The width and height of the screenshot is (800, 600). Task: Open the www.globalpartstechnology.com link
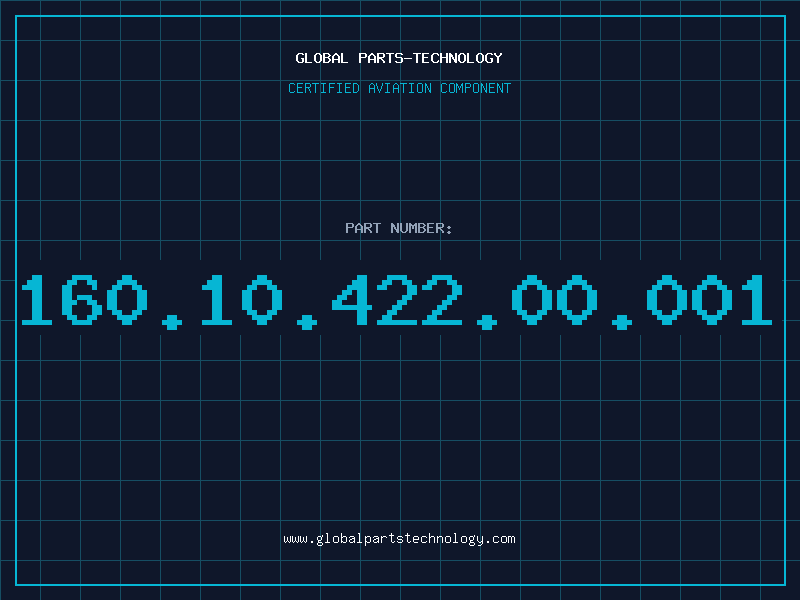coord(399,539)
